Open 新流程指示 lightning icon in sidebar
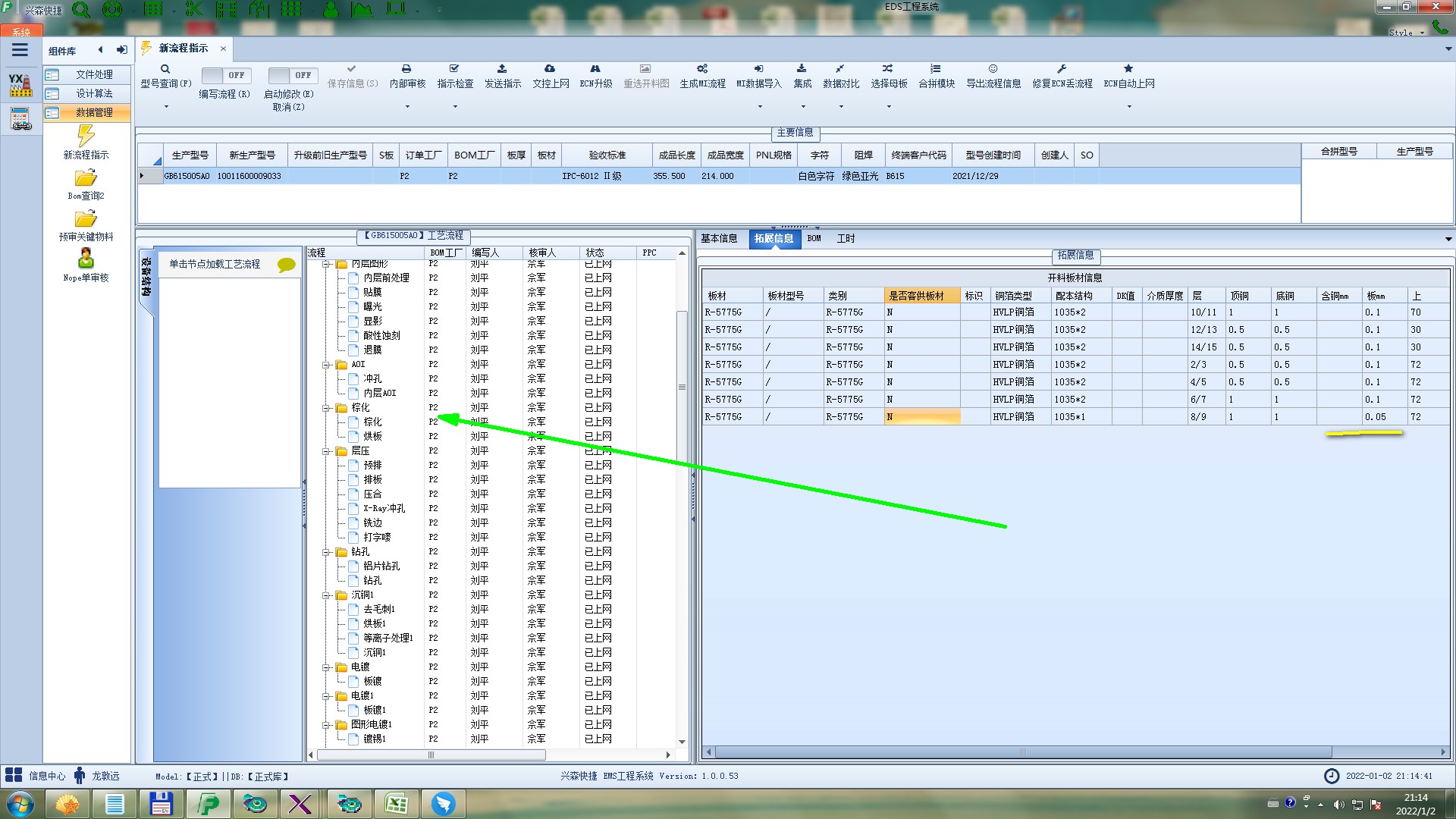The image size is (1456, 819). click(86, 136)
